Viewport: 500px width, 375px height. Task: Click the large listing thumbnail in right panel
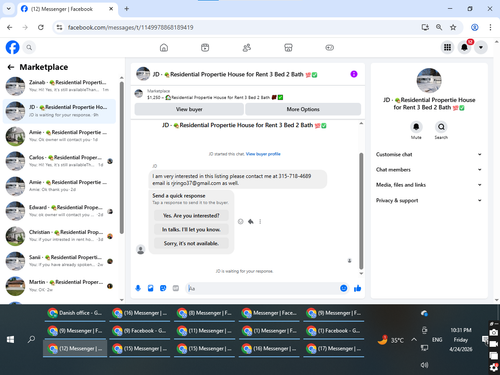(429, 80)
